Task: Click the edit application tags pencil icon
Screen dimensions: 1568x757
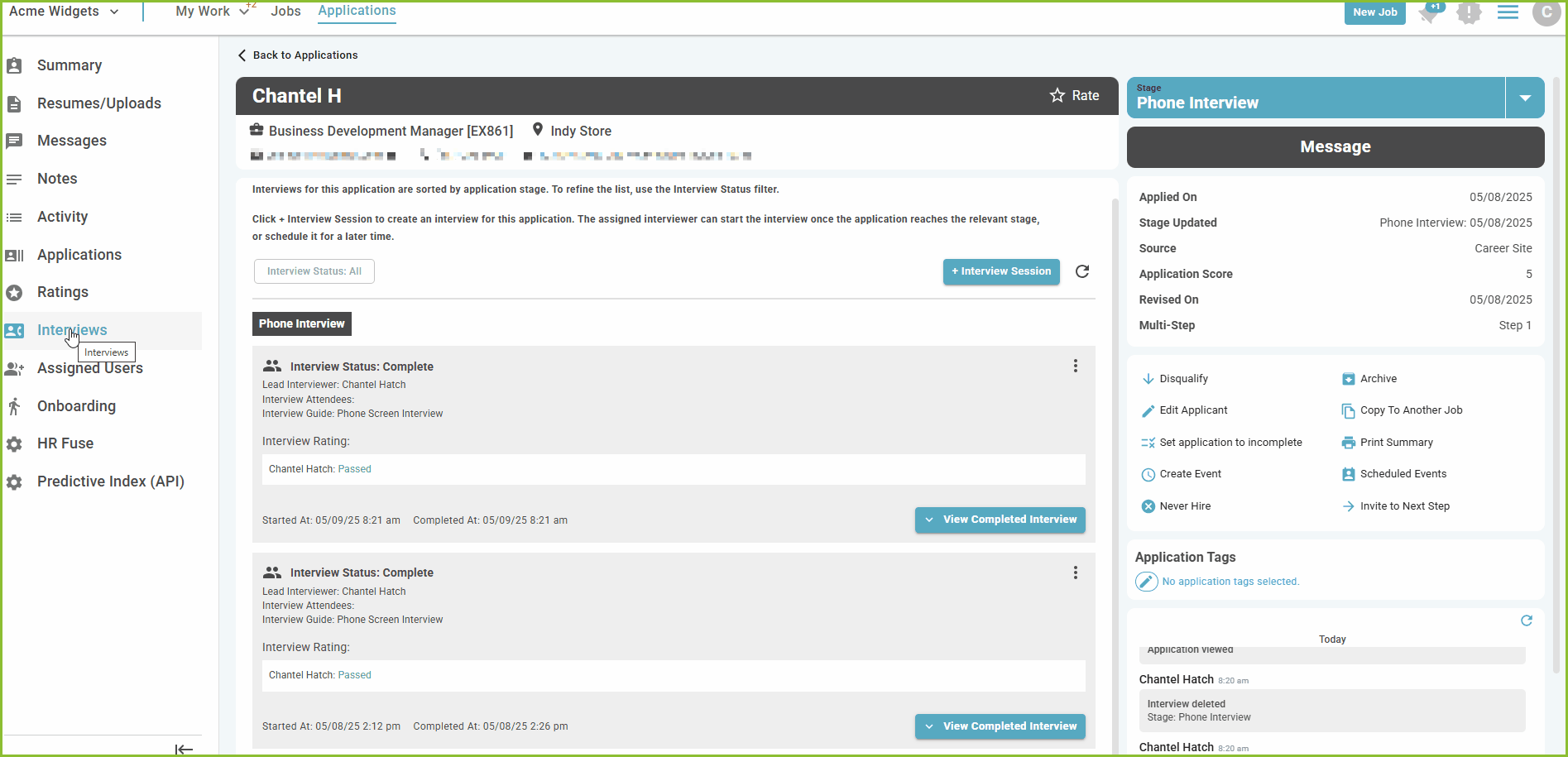Action: click(1146, 582)
